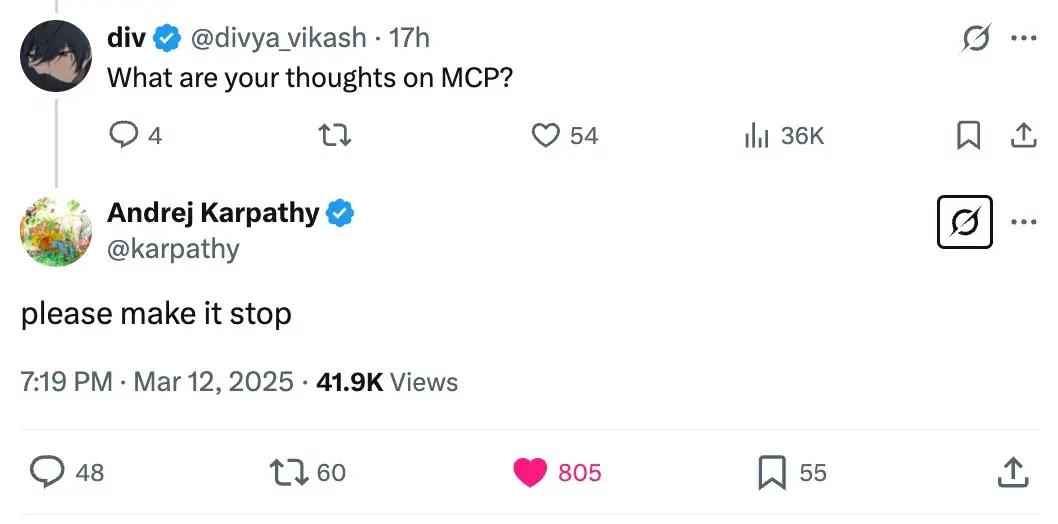This screenshot has width=1058, height=524.
Task: Bookmark div's MCP tweet
Action: [967, 135]
